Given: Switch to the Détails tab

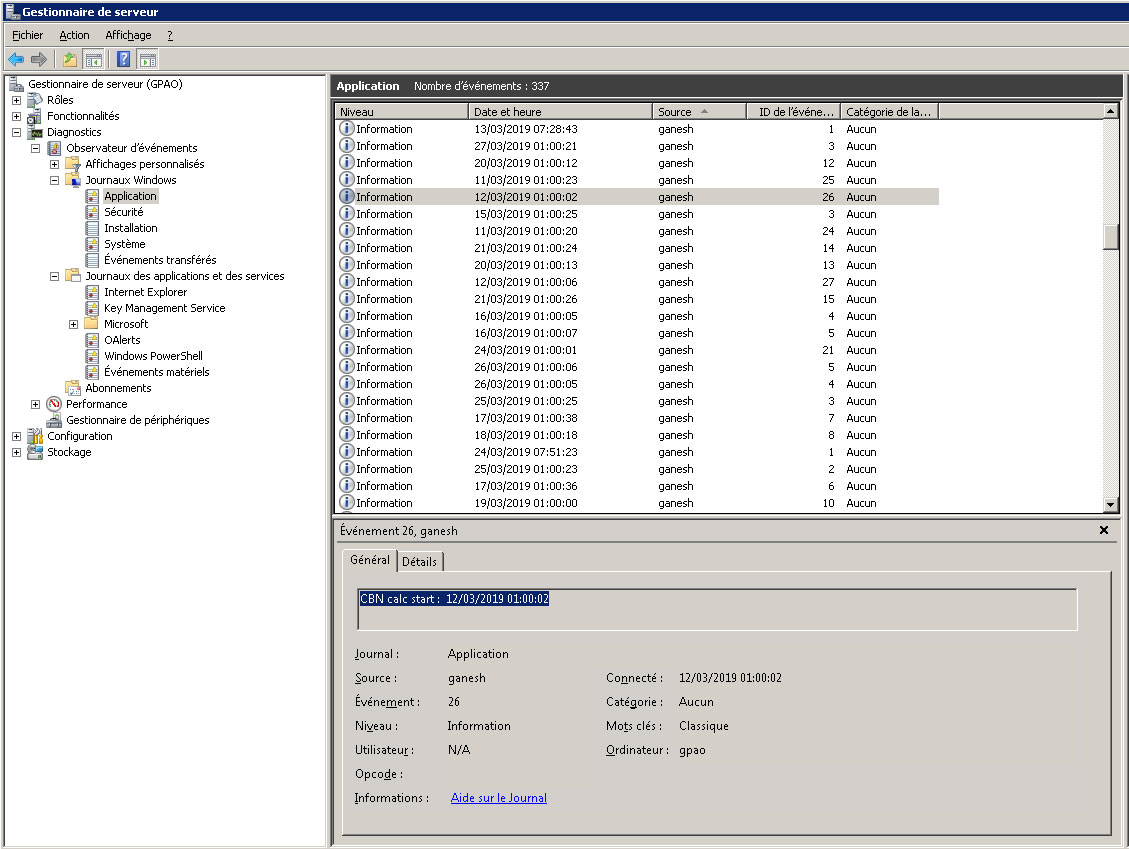Looking at the screenshot, I should click(x=419, y=562).
